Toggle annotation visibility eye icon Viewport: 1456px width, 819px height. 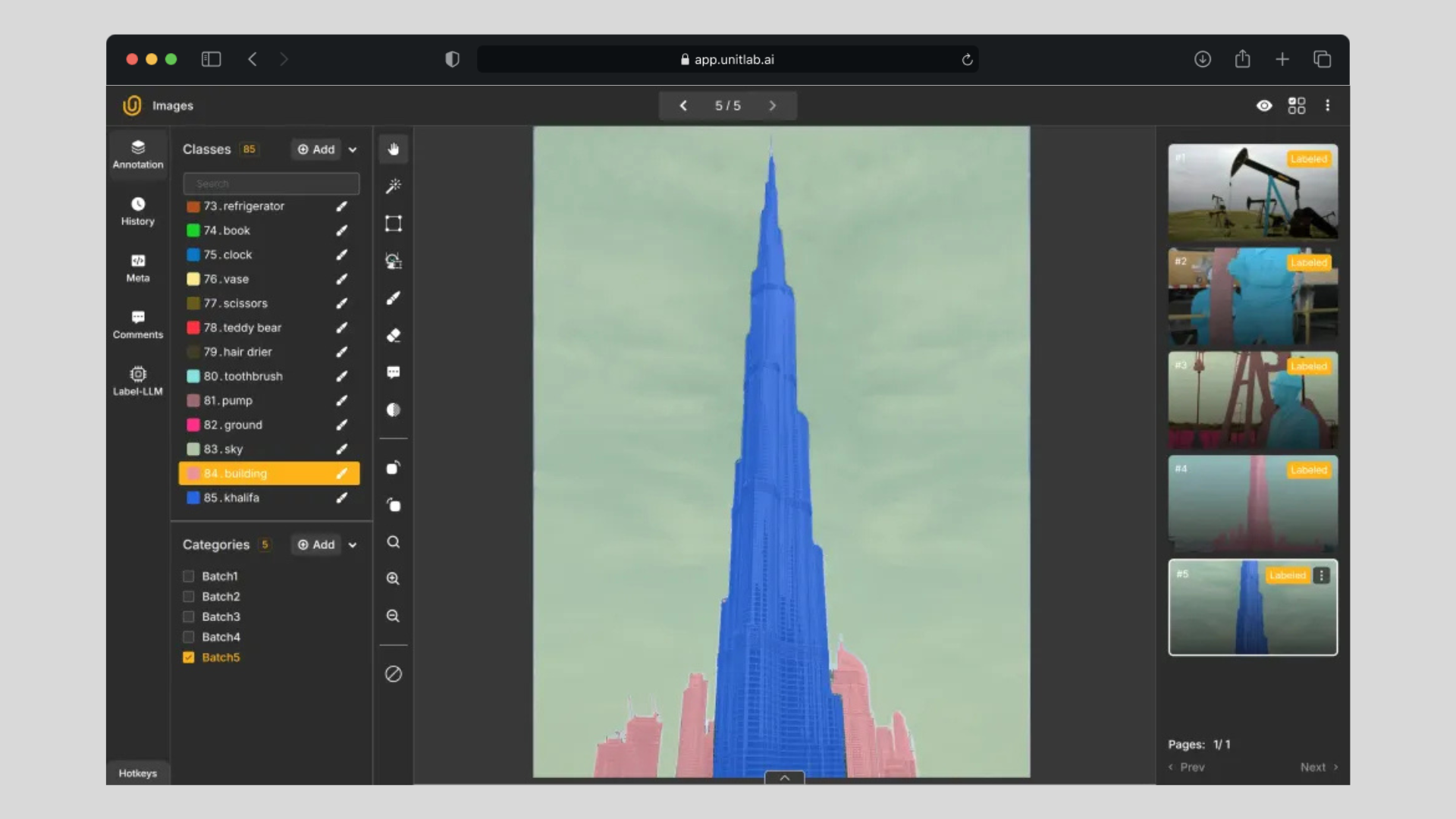(1263, 105)
